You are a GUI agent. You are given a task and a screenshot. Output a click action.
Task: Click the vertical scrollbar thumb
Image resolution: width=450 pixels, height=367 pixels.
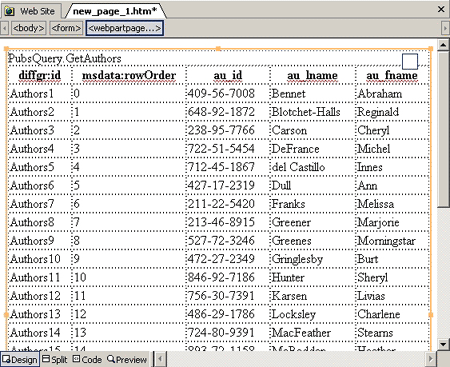coord(443,129)
